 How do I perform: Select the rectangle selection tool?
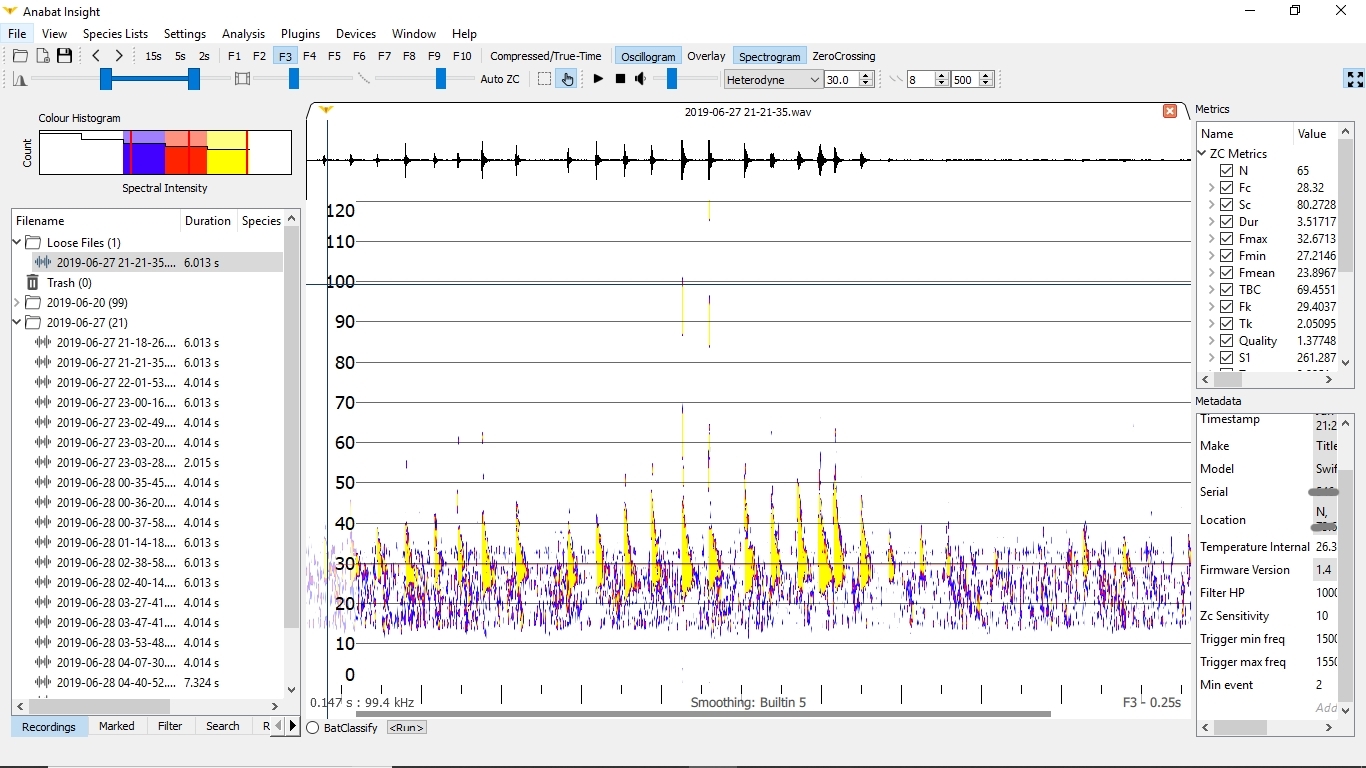543,79
